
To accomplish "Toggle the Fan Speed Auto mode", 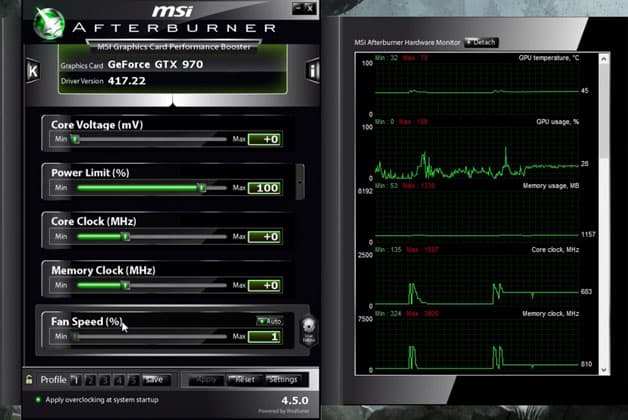I will [x=270, y=321].
